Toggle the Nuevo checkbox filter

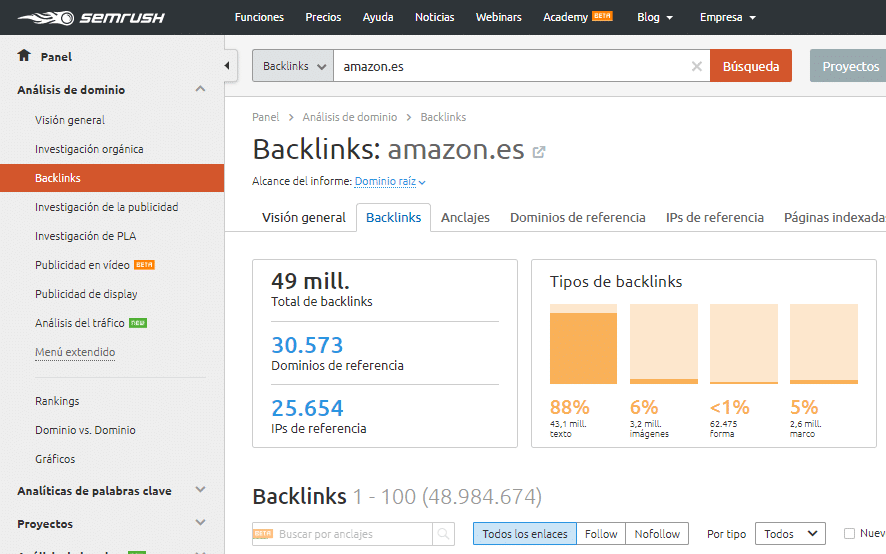(849, 533)
